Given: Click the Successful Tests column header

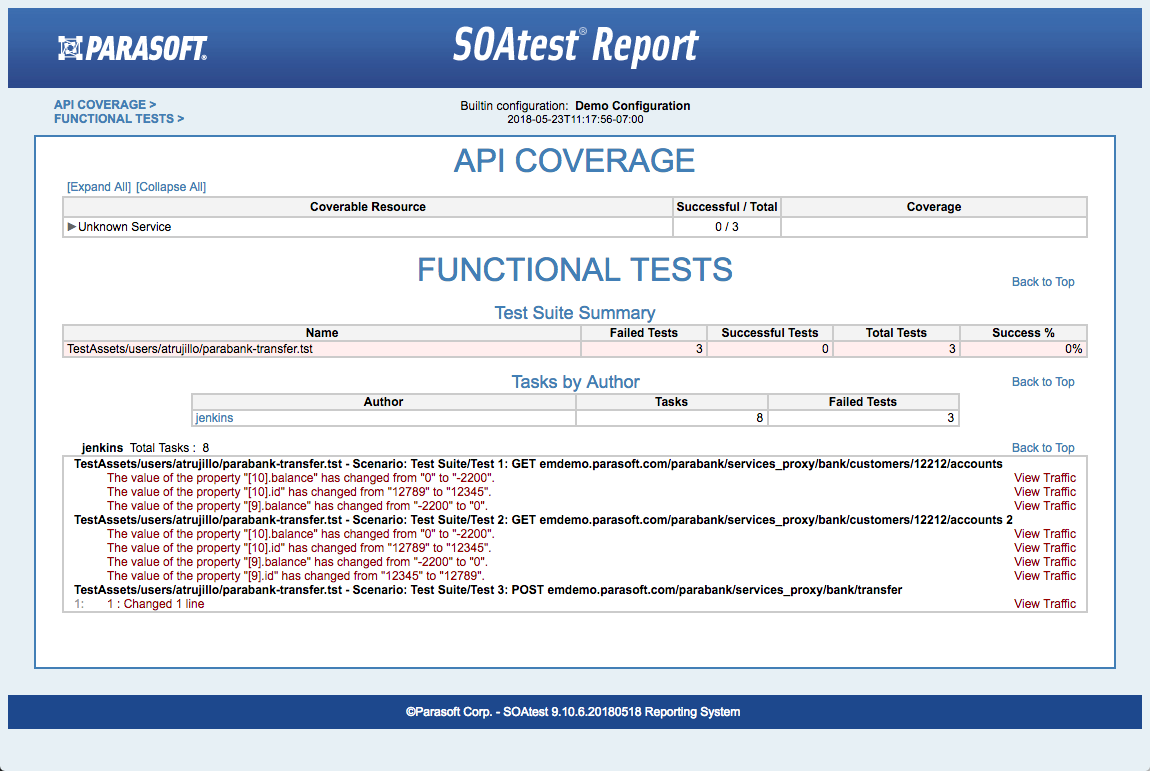Looking at the screenshot, I should click(769, 333).
